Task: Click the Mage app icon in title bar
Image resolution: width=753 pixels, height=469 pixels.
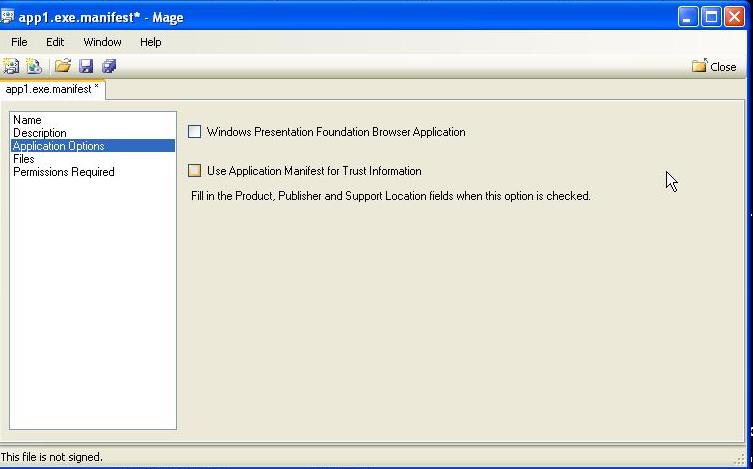Action: pyautogui.click(x=7, y=17)
